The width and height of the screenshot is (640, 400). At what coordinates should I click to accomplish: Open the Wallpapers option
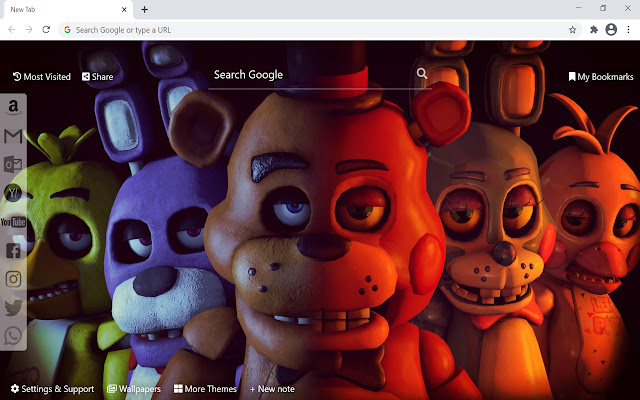(134, 389)
